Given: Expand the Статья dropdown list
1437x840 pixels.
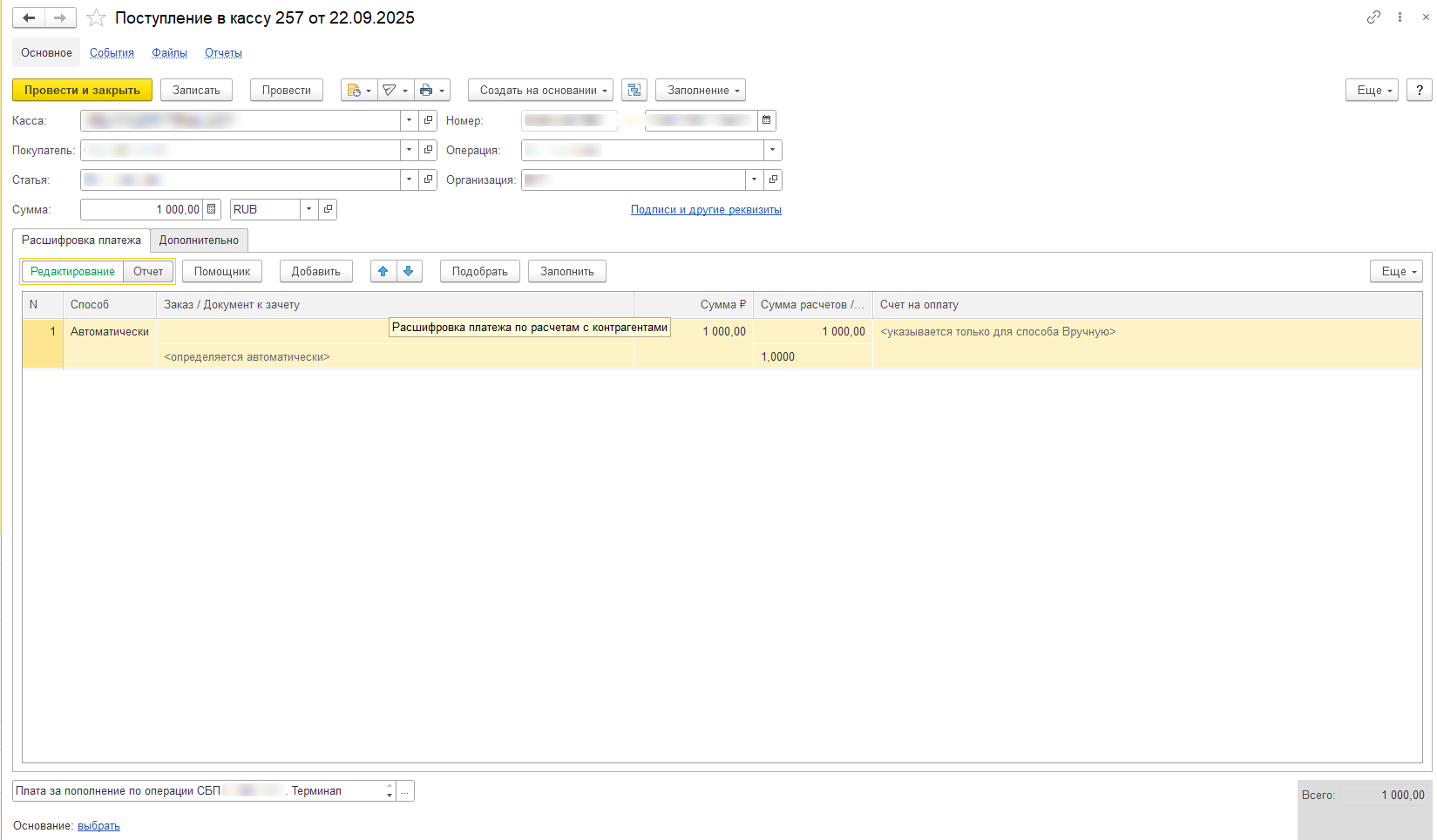Looking at the screenshot, I should [410, 180].
